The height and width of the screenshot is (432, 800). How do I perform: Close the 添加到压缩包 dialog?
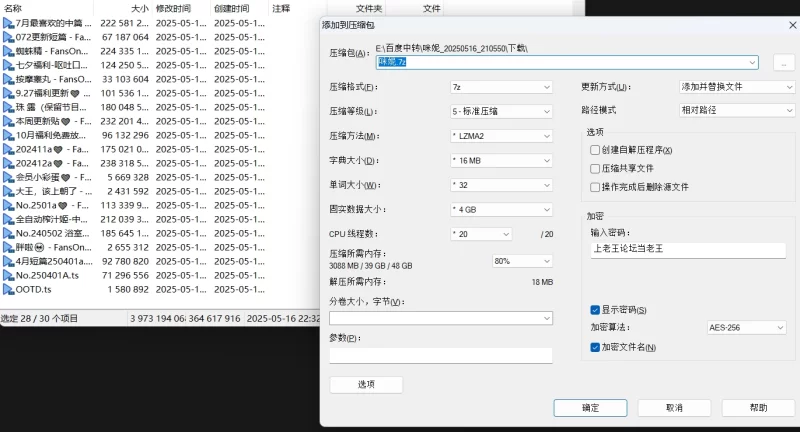[x=793, y=25]
